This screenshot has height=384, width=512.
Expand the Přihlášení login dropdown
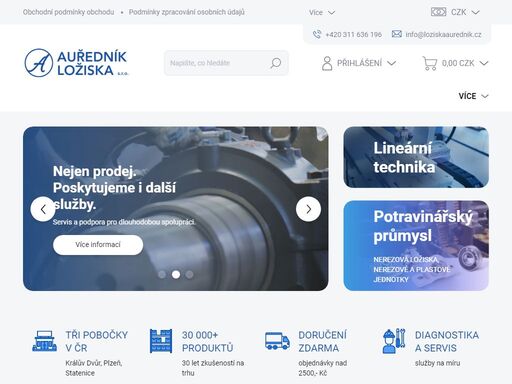pos(359,63)
